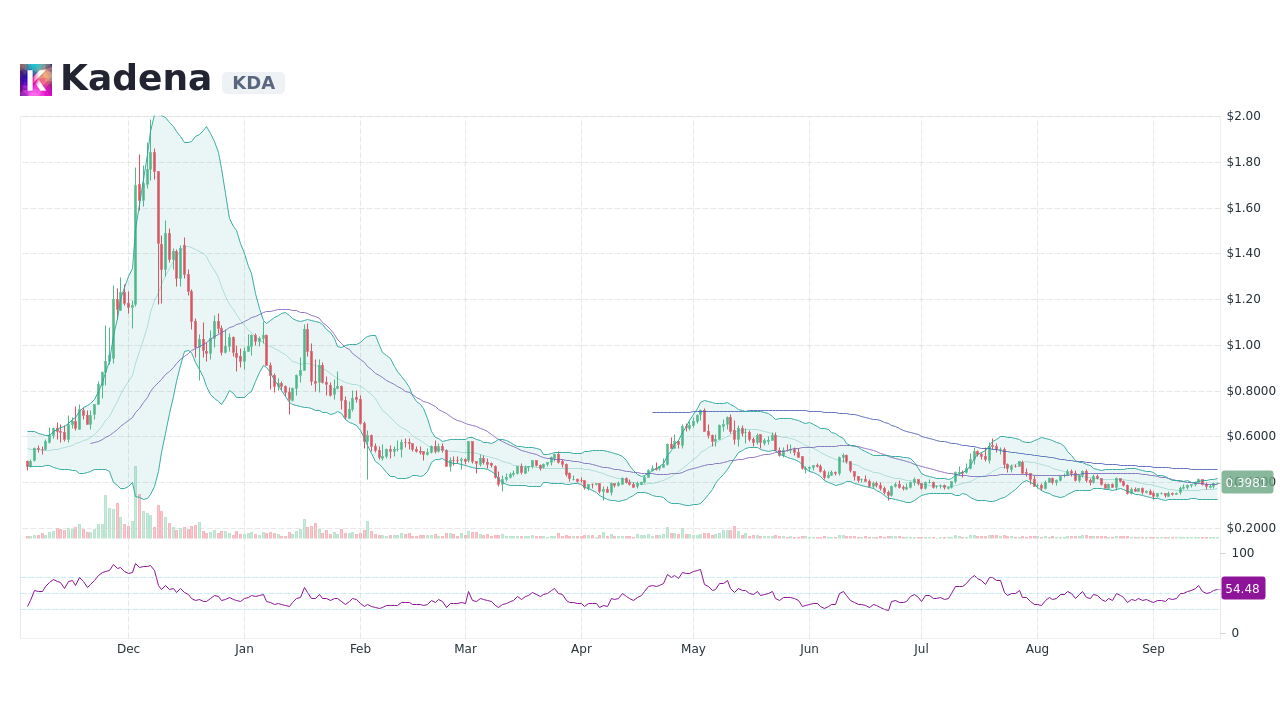Click the December price spike candlestick

[x=150, y=160]
